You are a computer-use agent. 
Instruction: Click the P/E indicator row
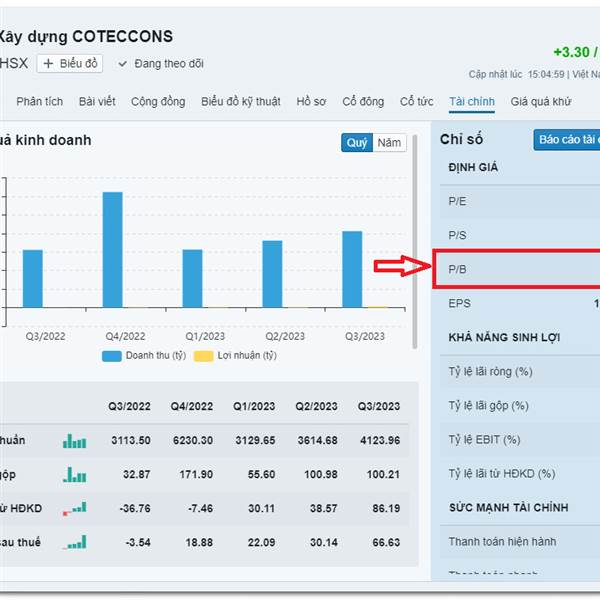click(520, 201)
